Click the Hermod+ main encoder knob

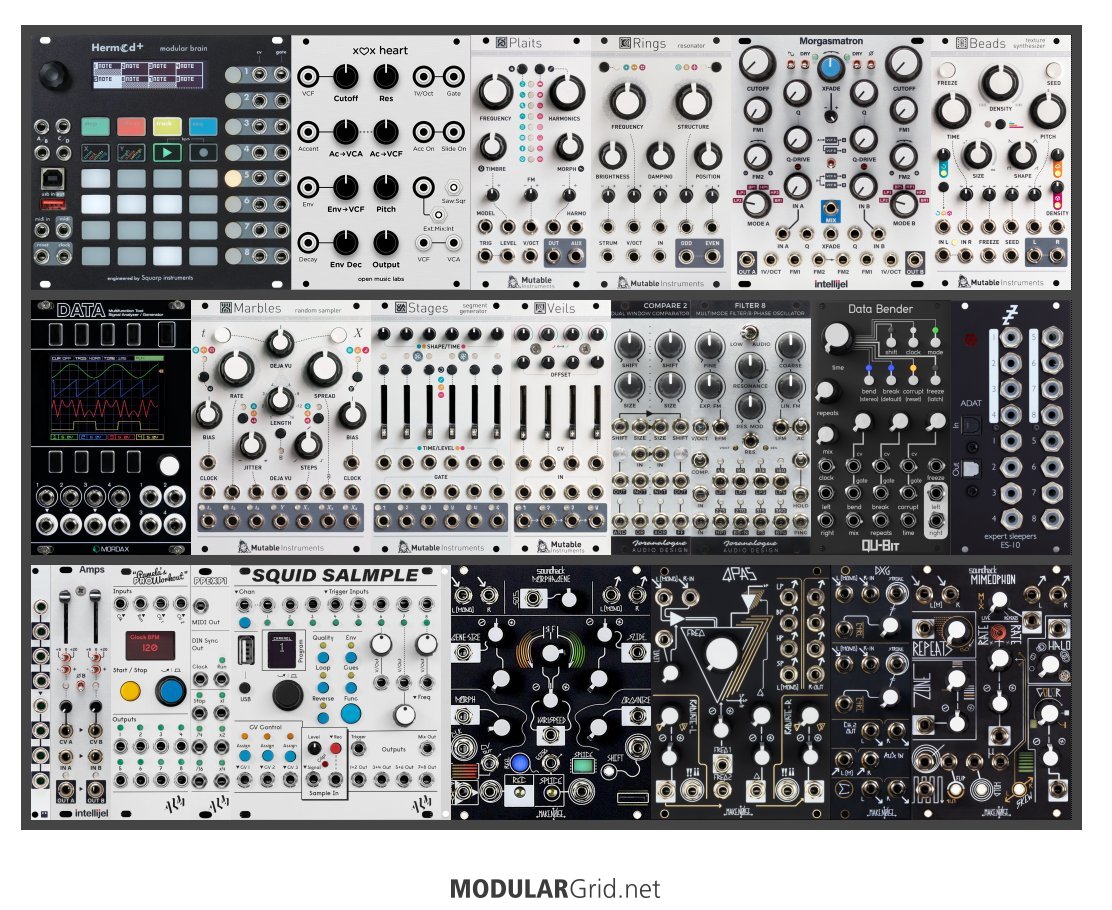[55, 75]
